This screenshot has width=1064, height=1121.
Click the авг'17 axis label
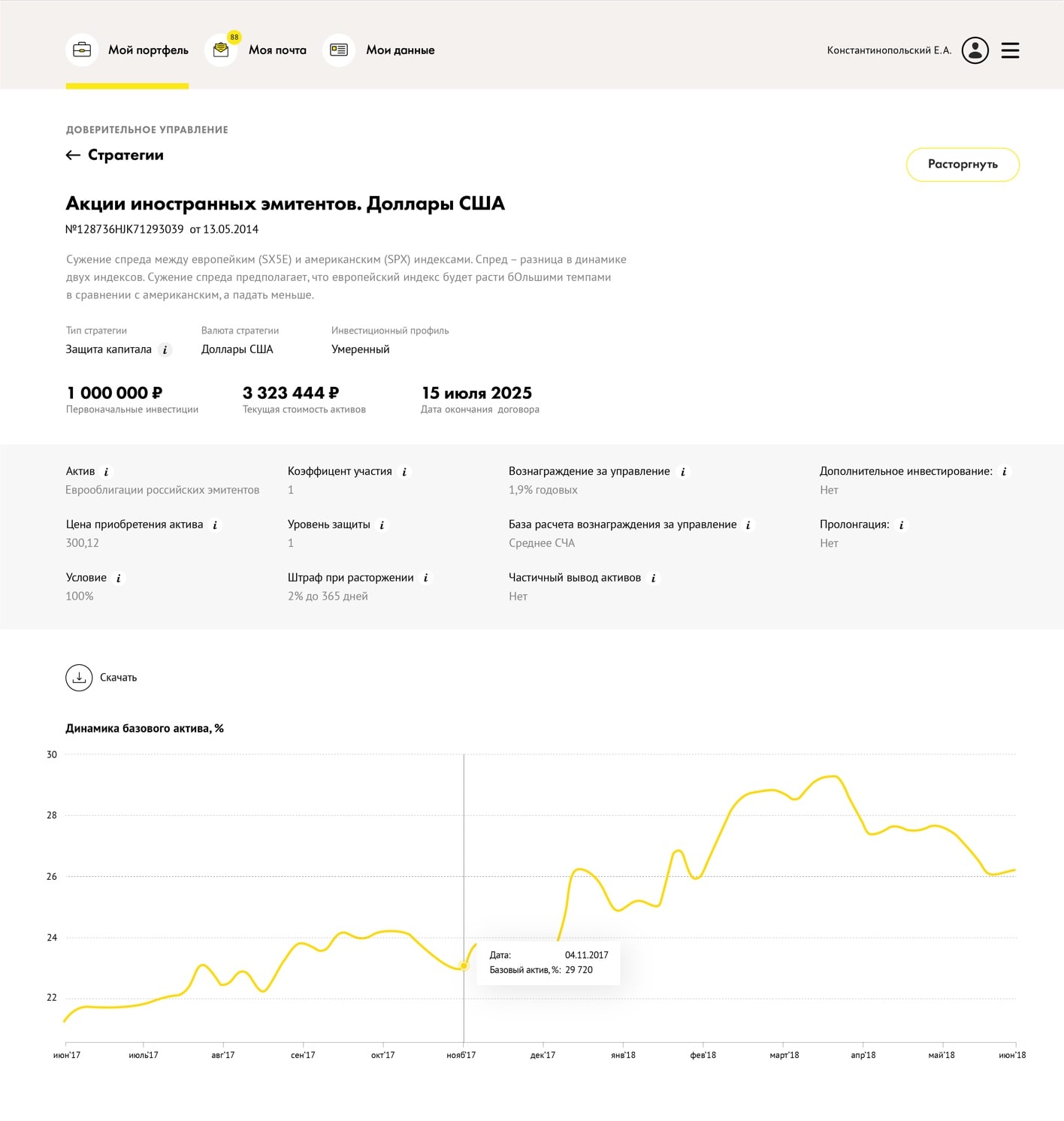coord(223,1056)
